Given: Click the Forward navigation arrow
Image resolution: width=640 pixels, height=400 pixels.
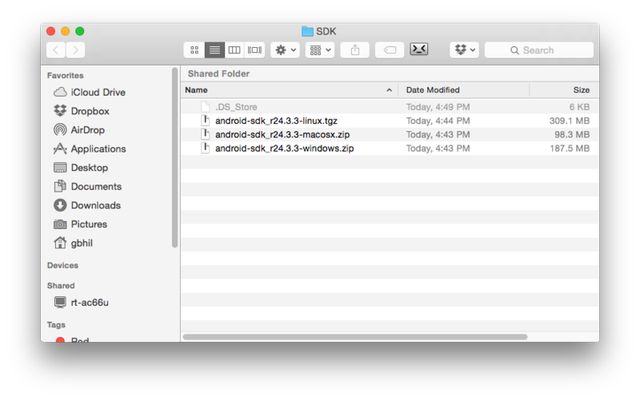Looking at the screenshot, I should coord(76,50).
